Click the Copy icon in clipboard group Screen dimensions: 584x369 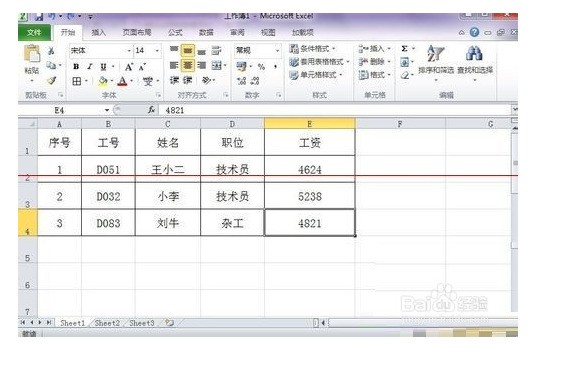coord(51,66)
